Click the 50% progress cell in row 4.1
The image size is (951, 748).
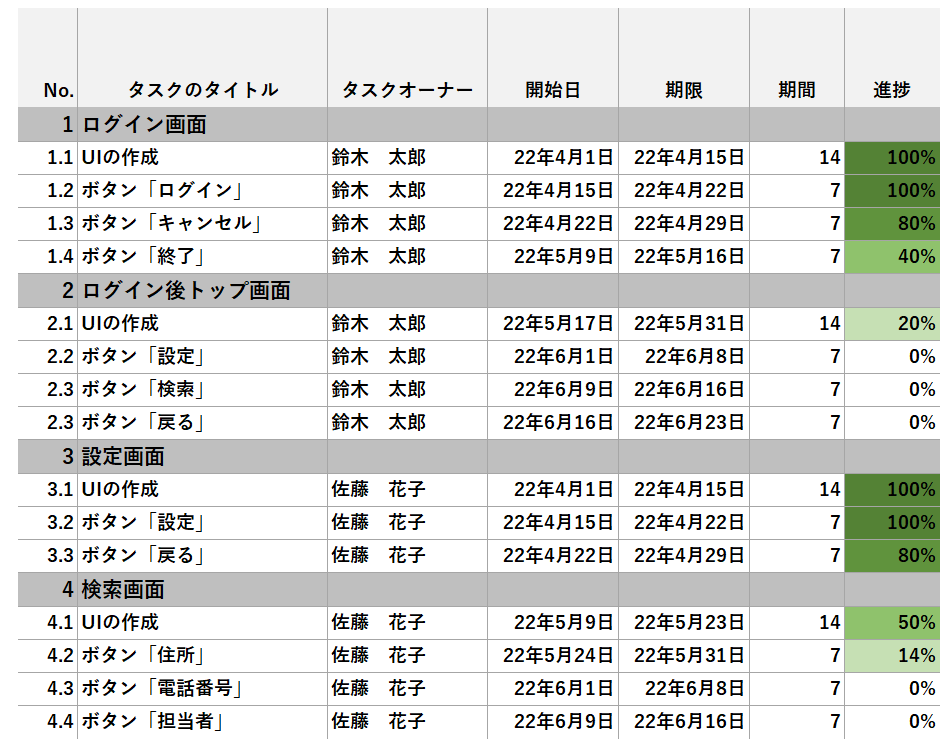click(x=891, y=622)
